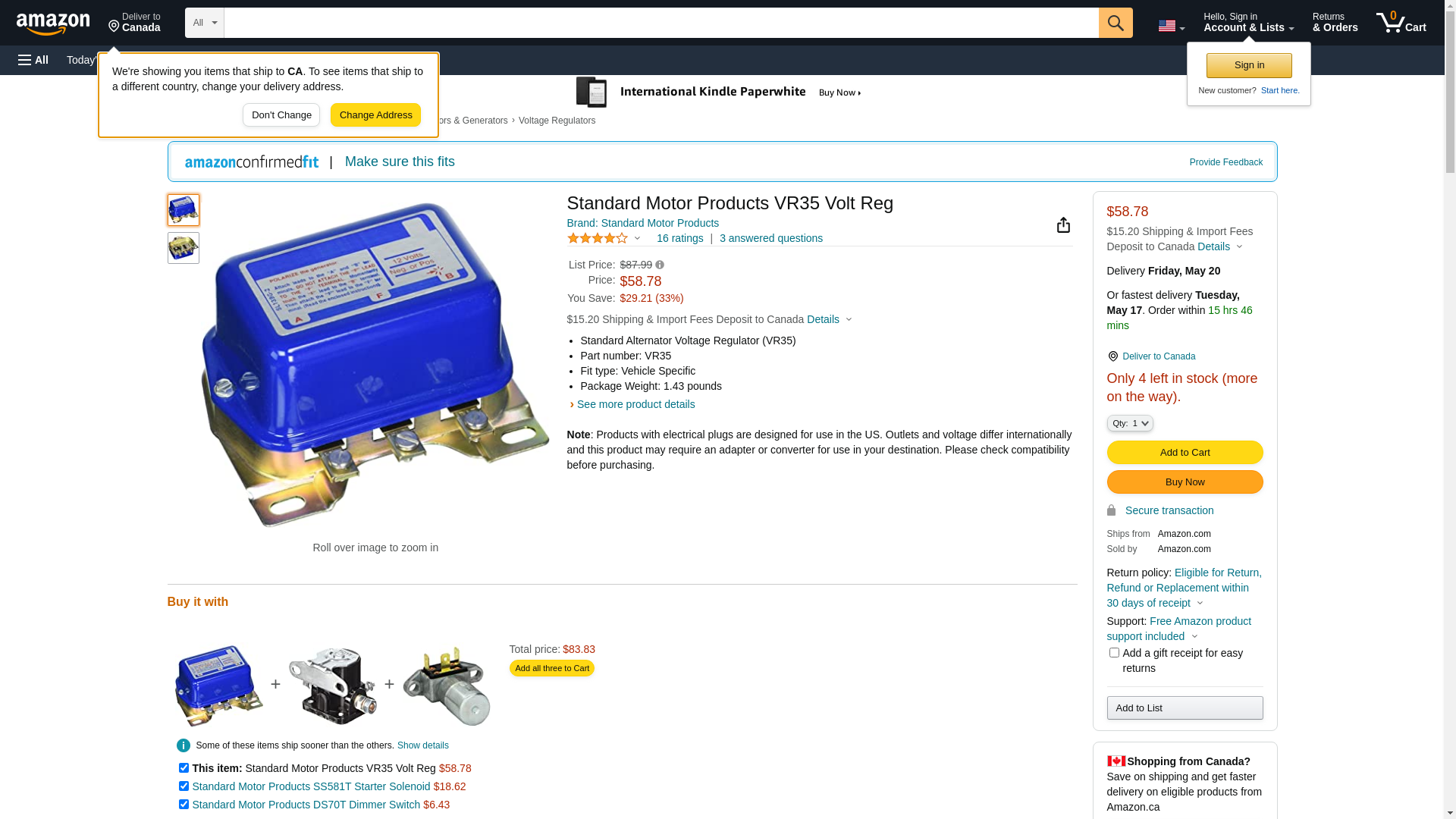Click the four-star rating icon
The height and width of the screenshot is (819, 1456).
[598, 238]
